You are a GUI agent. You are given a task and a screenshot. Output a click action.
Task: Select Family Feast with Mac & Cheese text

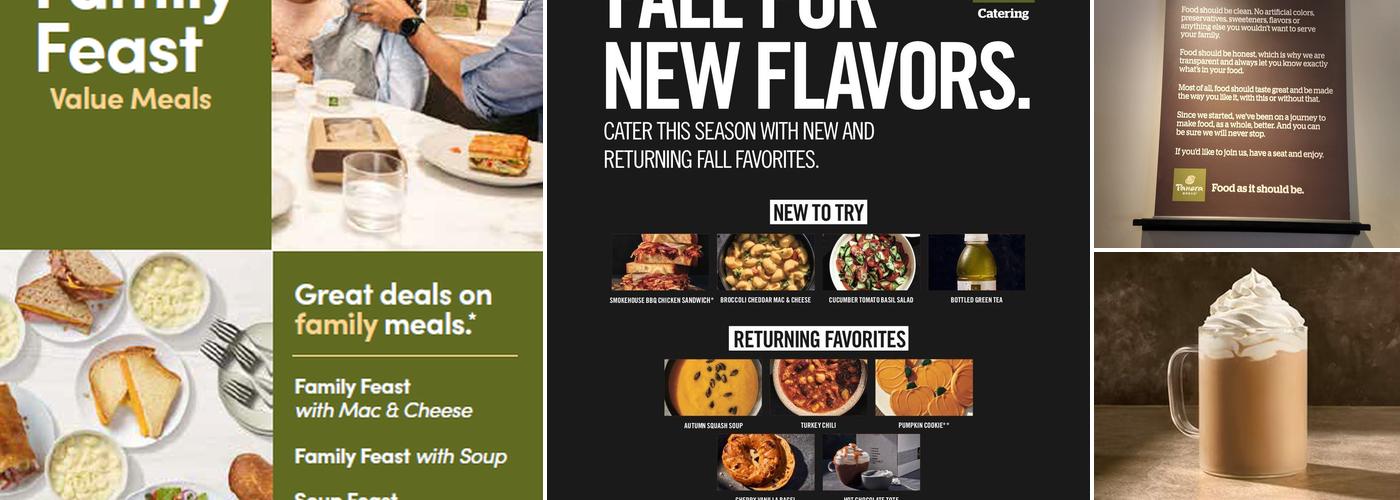383,398
